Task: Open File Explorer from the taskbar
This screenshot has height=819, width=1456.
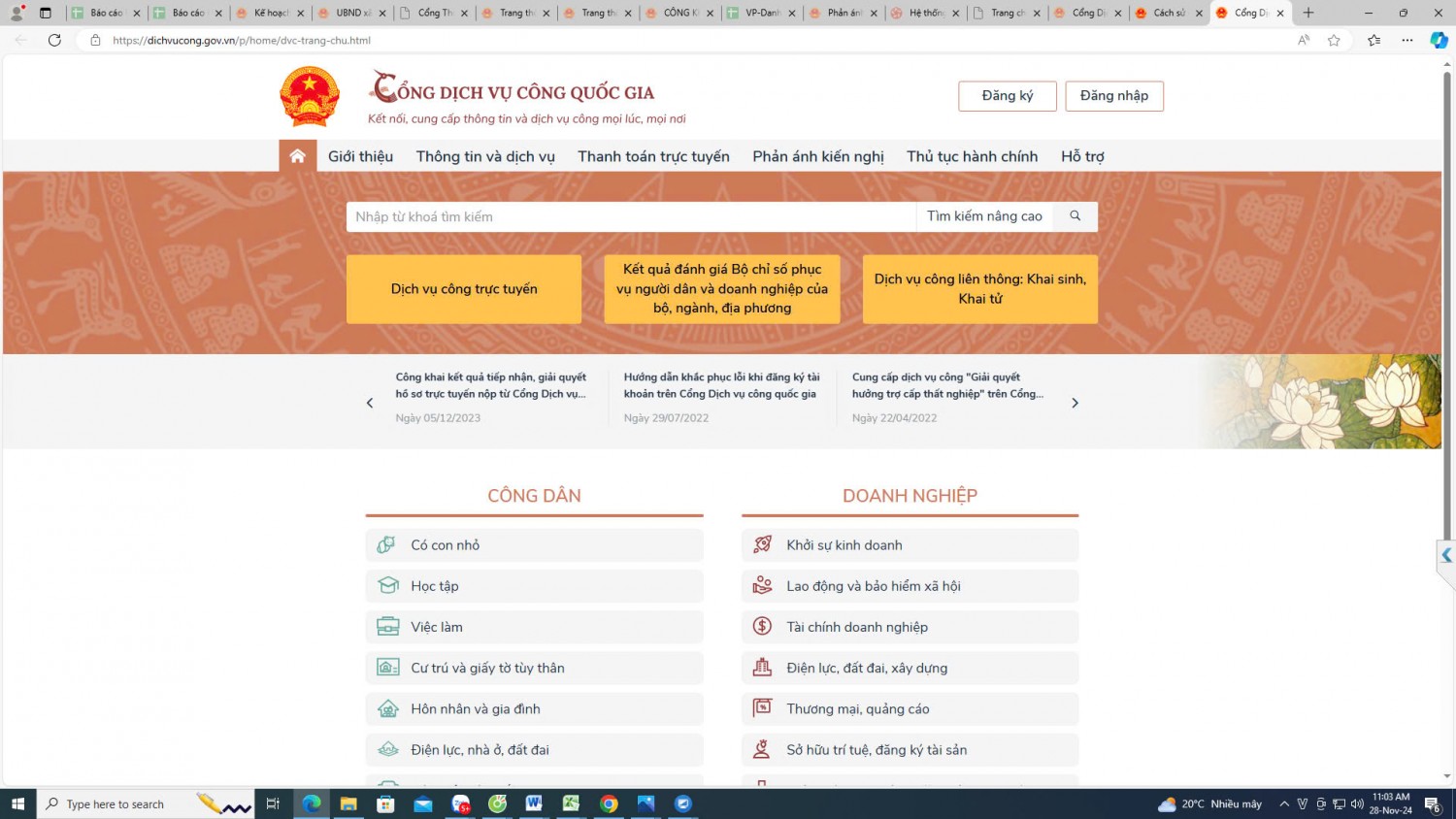Action: [x=348, y=803]
